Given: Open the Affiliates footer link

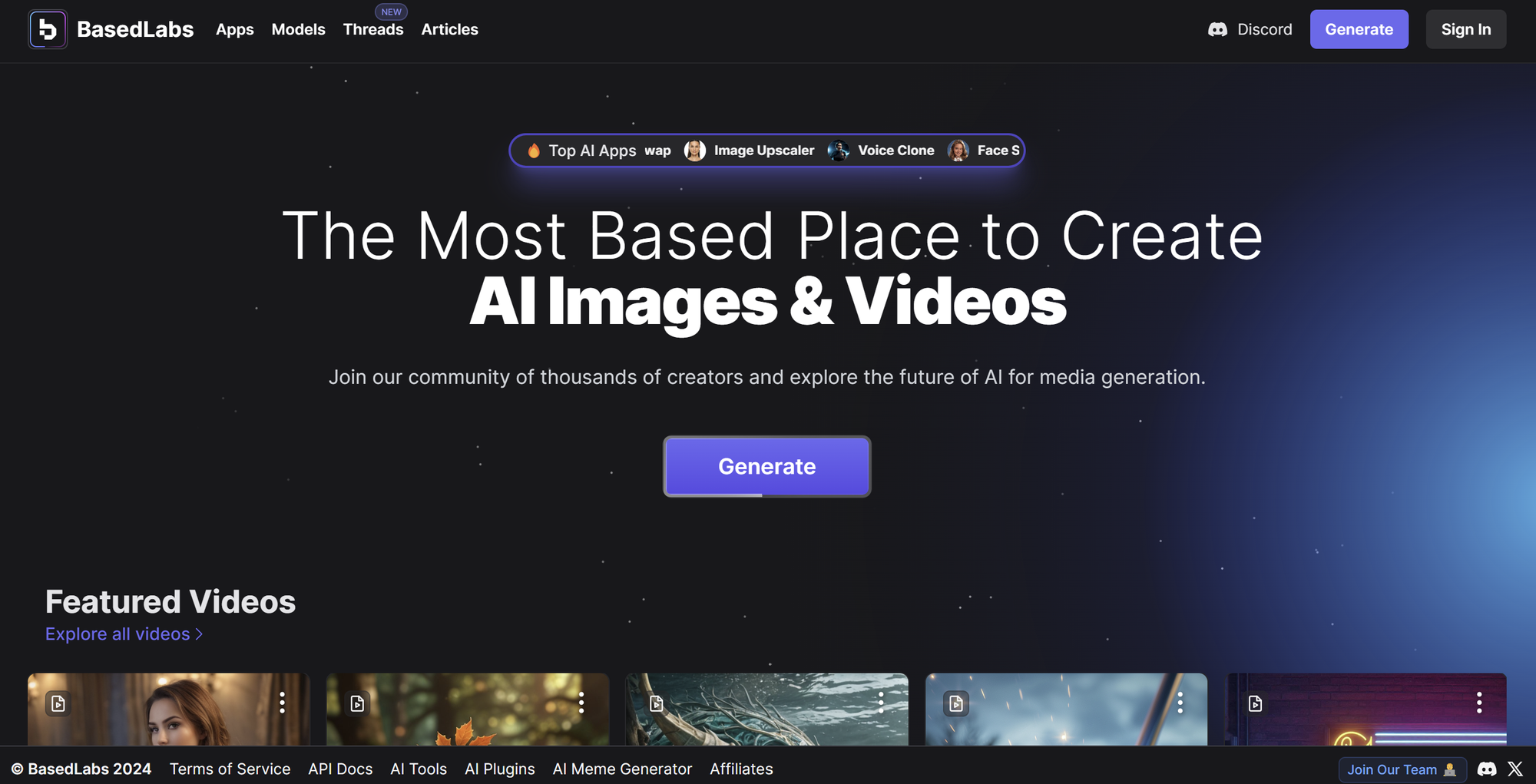Looking at the screenshot, I should pyautogui.click(x=741, y=769).
